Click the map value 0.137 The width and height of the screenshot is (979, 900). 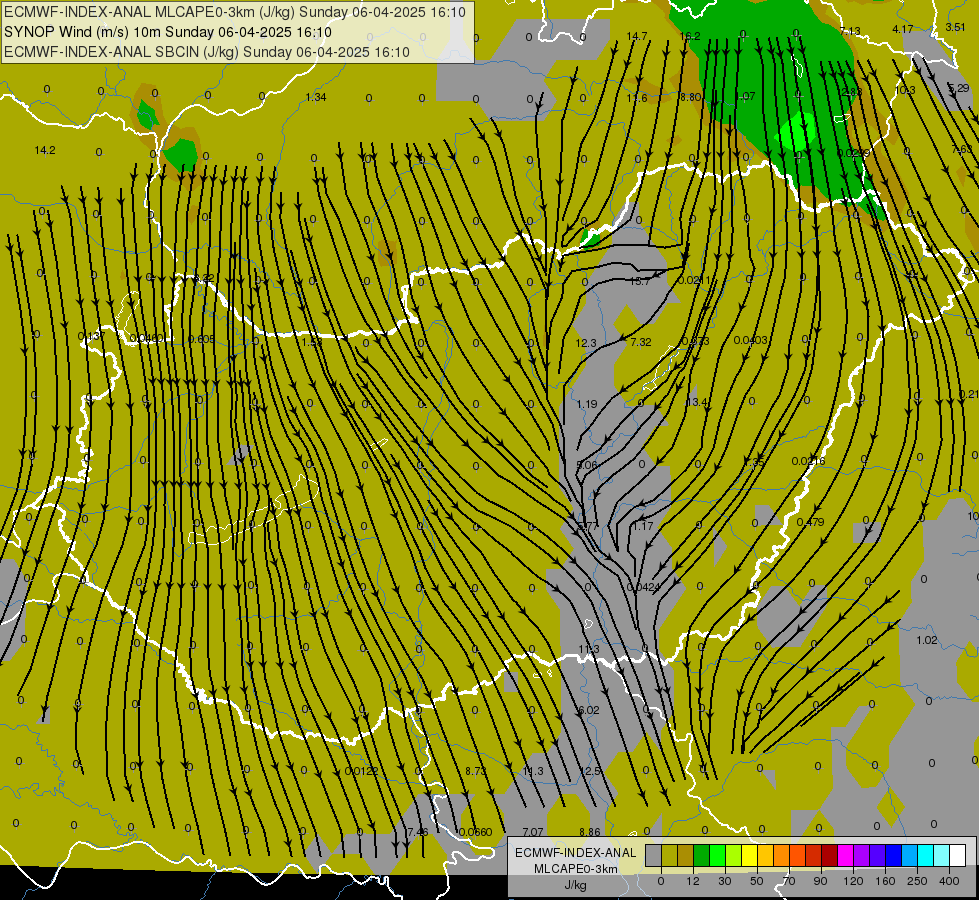pos(92,336)
